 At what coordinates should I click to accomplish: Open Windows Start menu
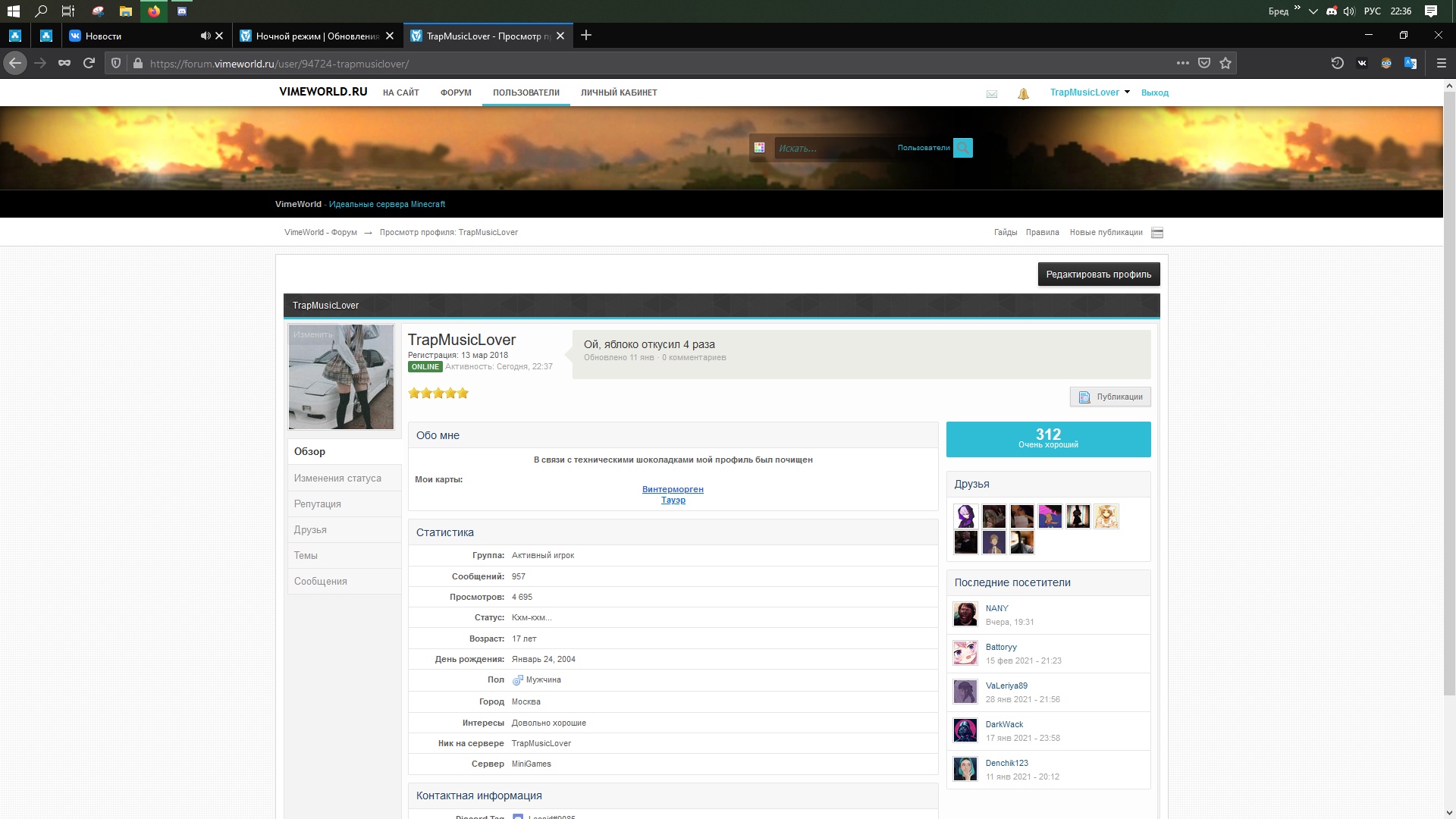13,11
